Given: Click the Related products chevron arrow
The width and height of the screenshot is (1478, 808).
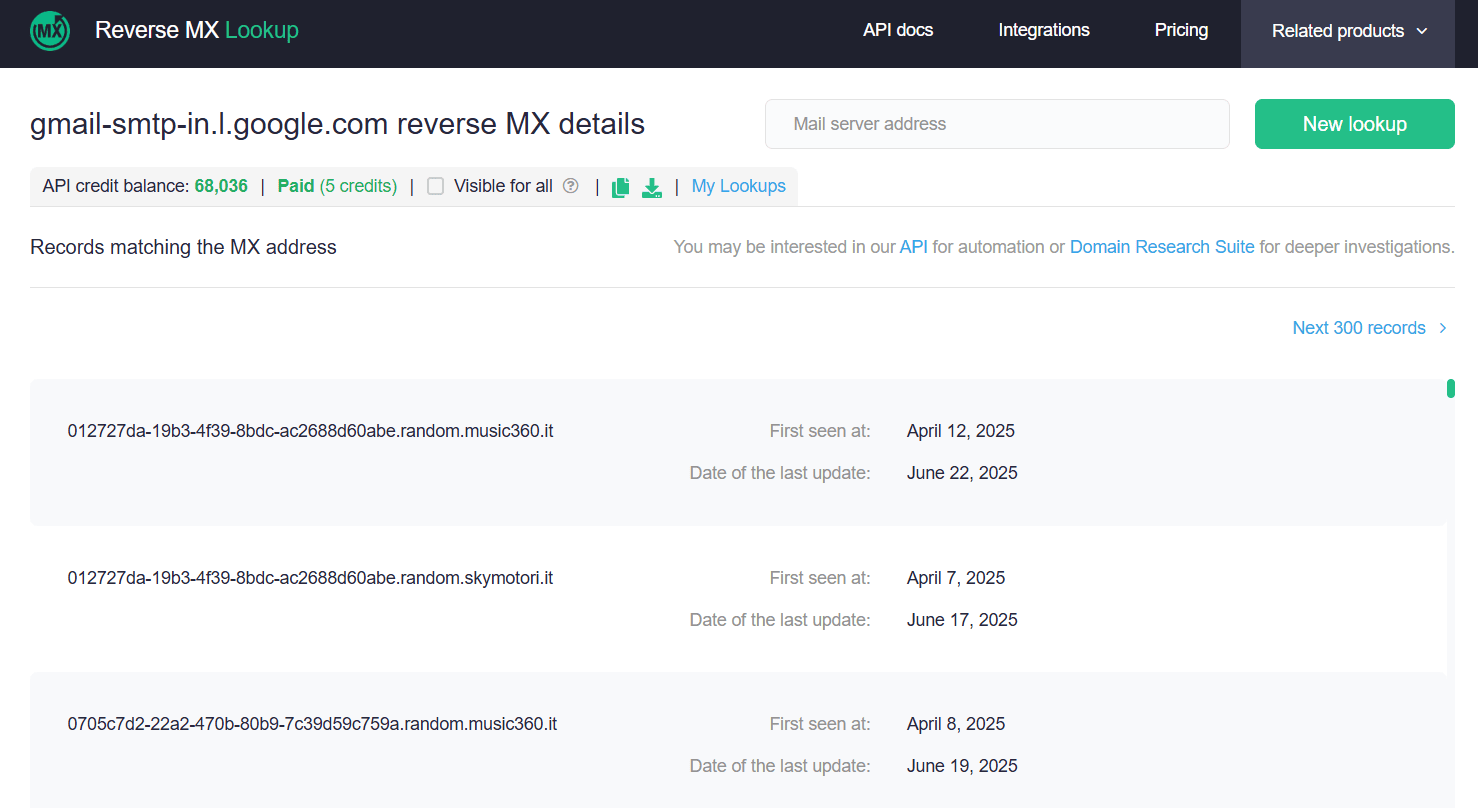Looking at the screenshot, I should pos(1422,31).
